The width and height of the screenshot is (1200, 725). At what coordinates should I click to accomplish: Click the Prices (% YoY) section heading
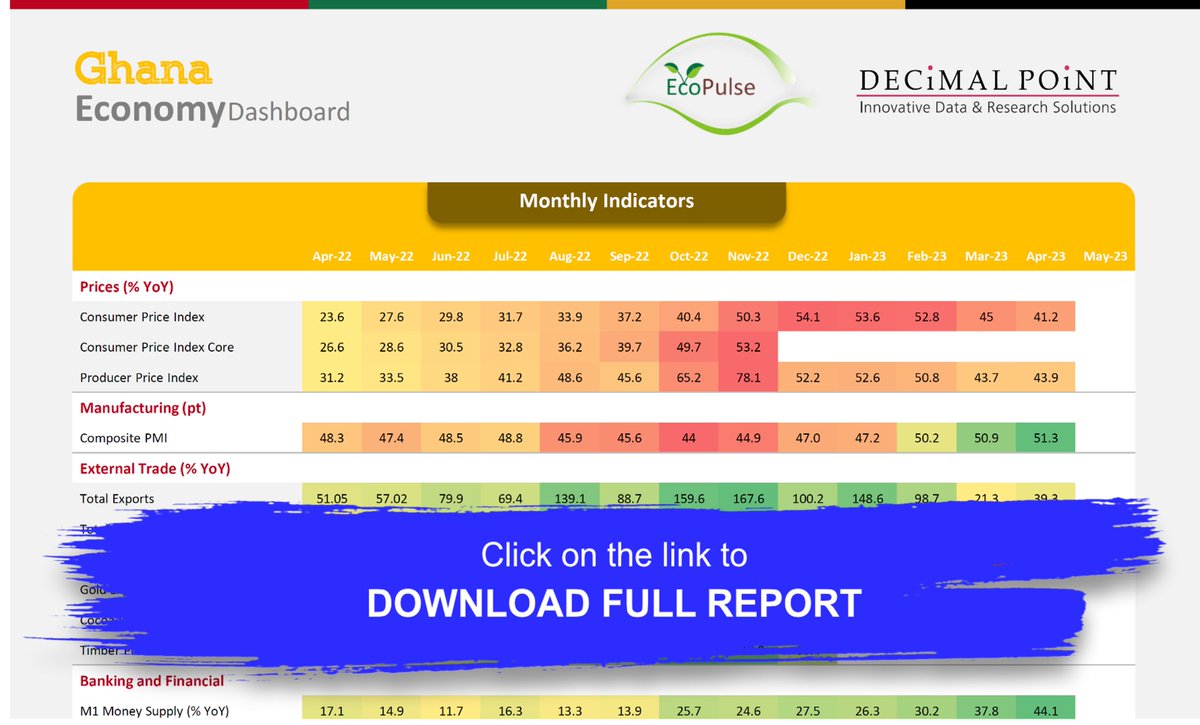pos(127,287)
